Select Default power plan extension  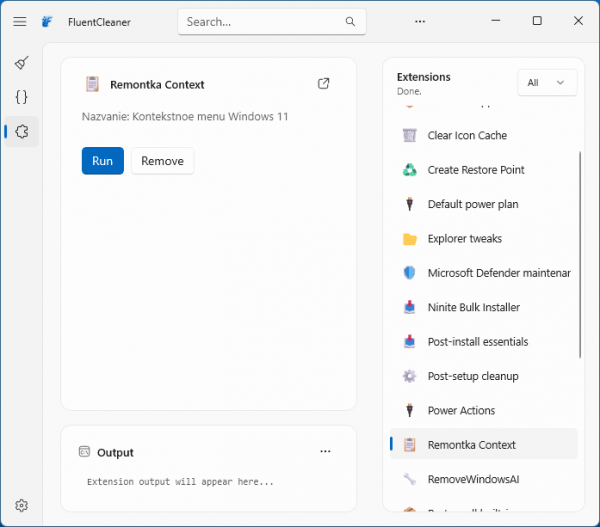(484, 204)
